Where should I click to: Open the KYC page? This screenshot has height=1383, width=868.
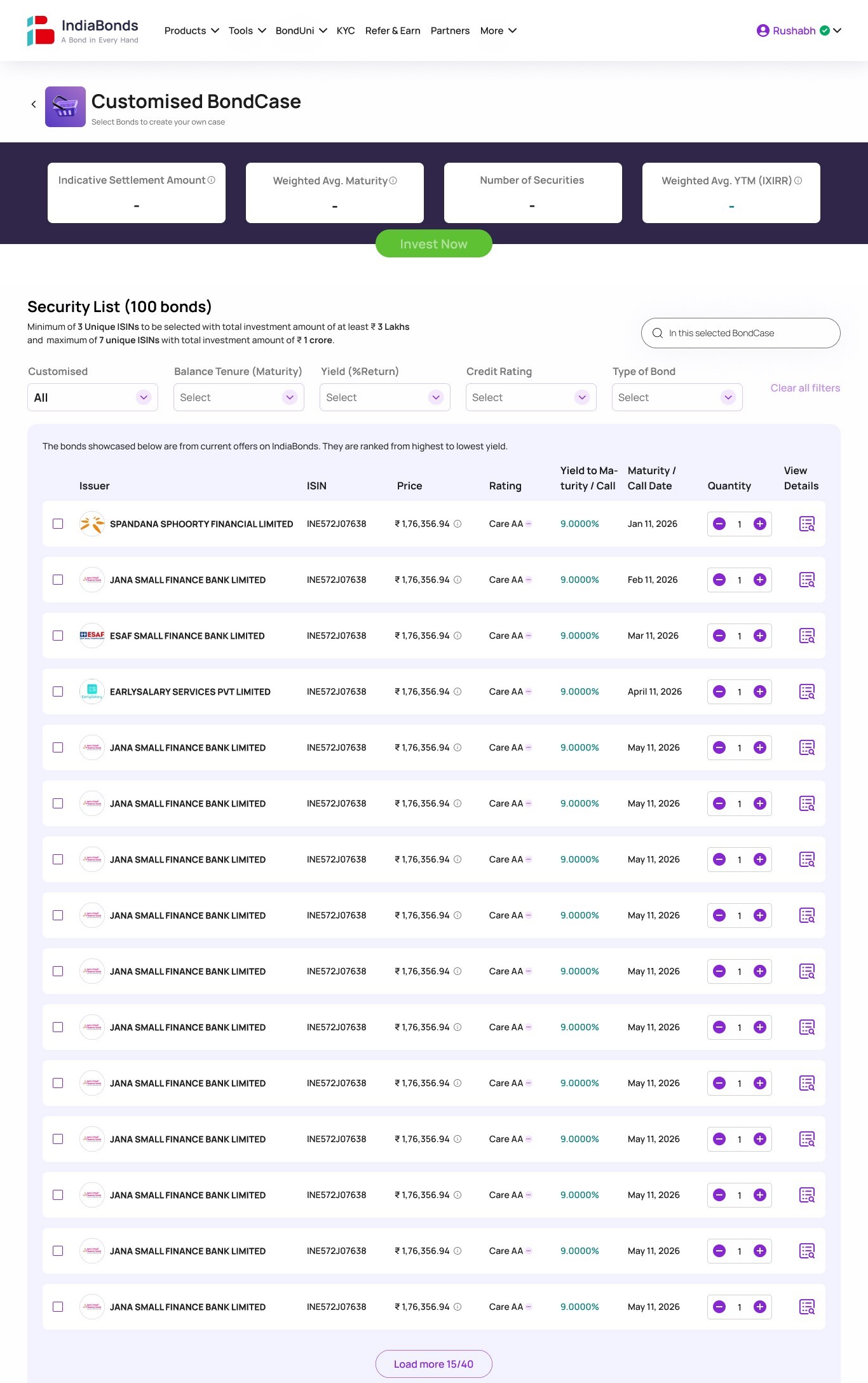[x=346, y=31]
